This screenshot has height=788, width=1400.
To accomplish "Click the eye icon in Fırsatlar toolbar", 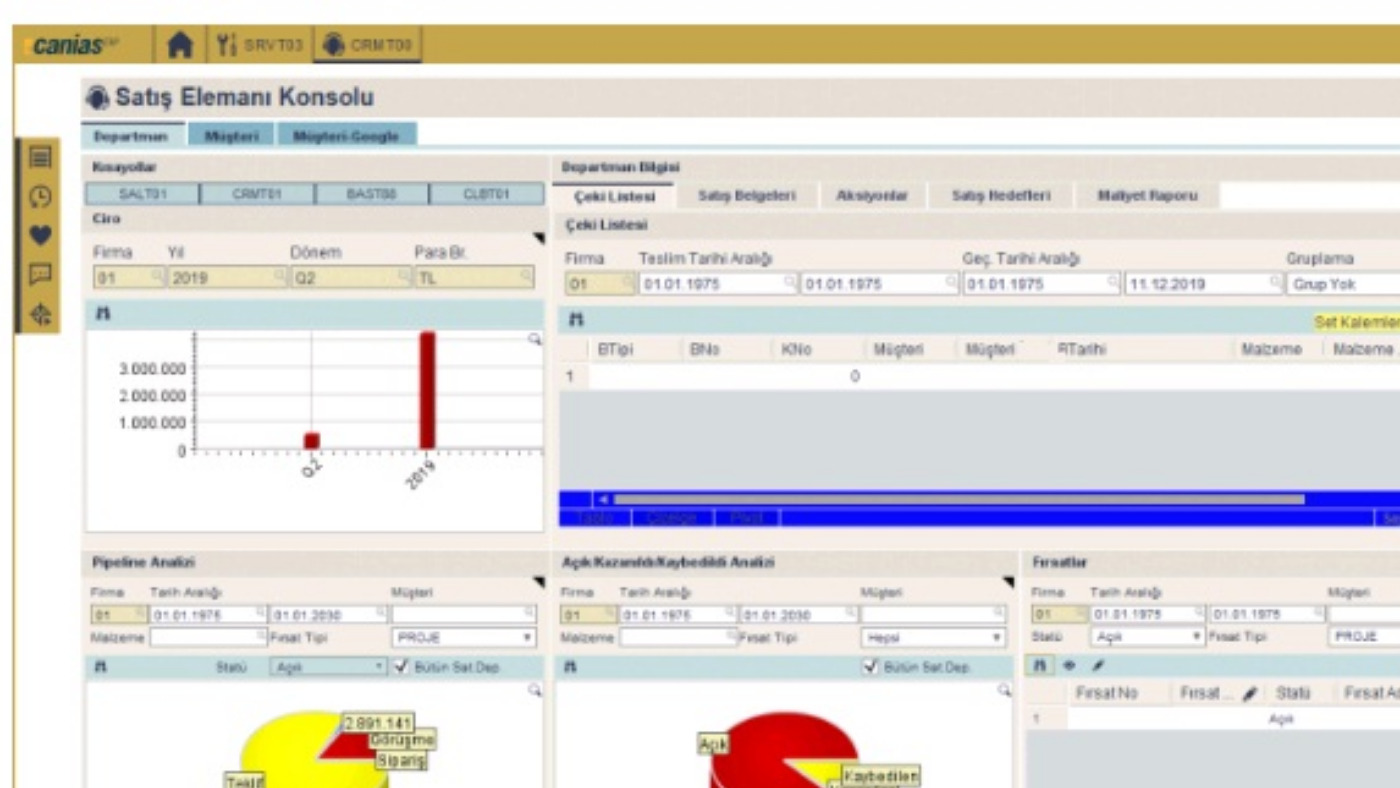I will coord(1069,665).
